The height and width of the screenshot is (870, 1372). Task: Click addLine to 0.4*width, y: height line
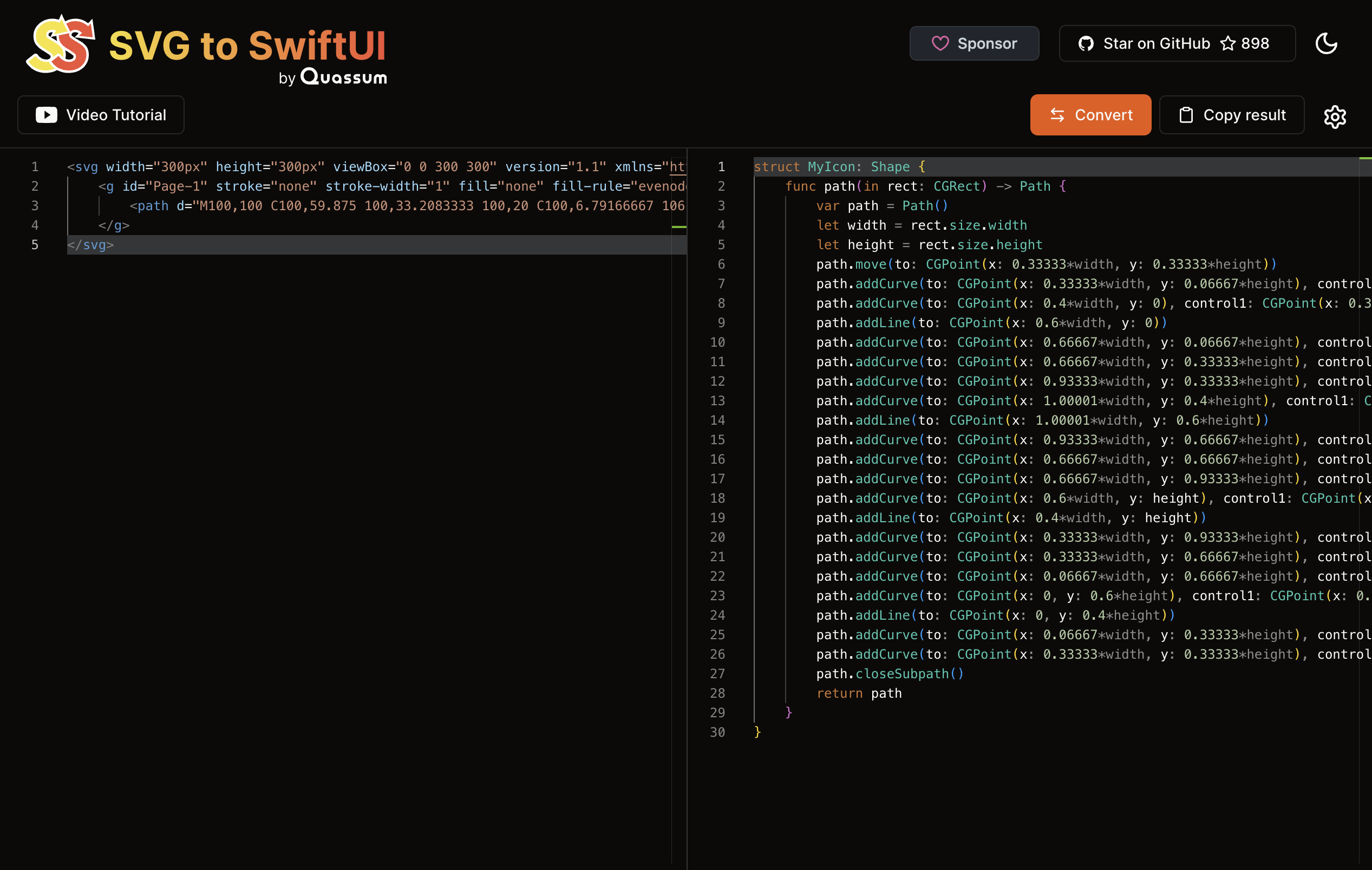click(1011, 518)
